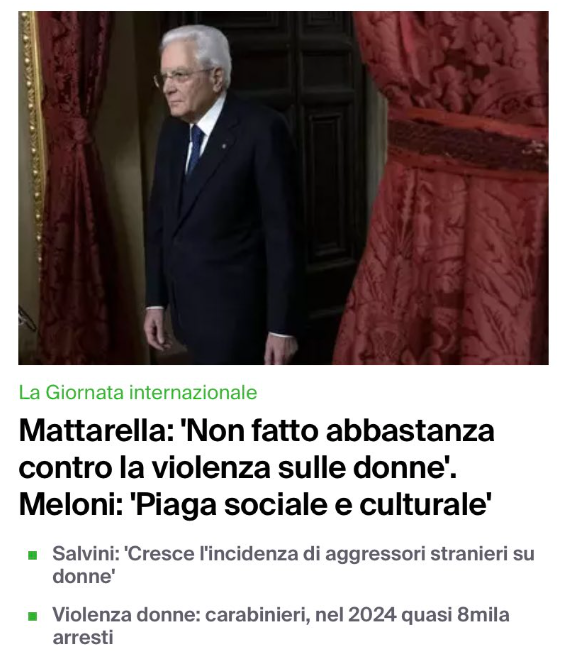
Task: Click the word 'arresti' under second bullet
Action: pyautogui.click(x=83, y=638)
